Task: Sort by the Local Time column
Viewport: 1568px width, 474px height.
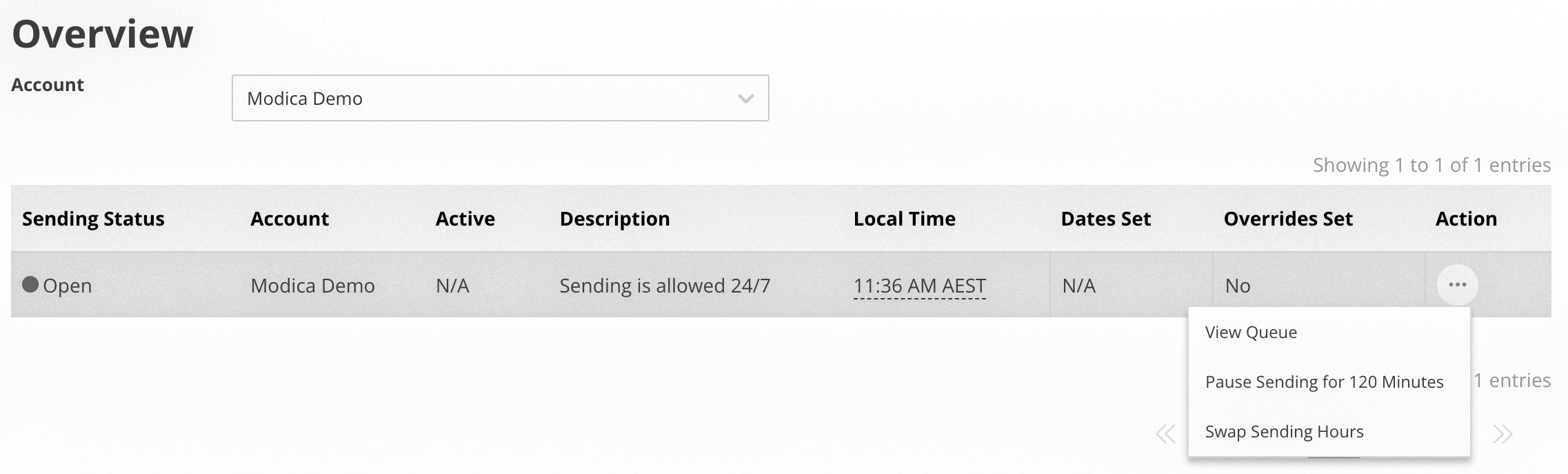Action: pyautogui.click(x=904, y=219)
